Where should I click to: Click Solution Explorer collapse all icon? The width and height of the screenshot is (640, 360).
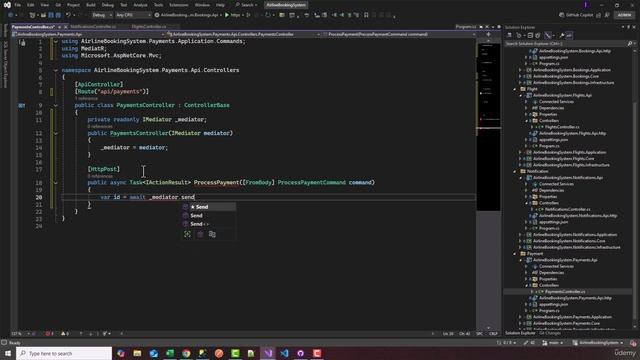pyautogui.click(x=530, y=36)
